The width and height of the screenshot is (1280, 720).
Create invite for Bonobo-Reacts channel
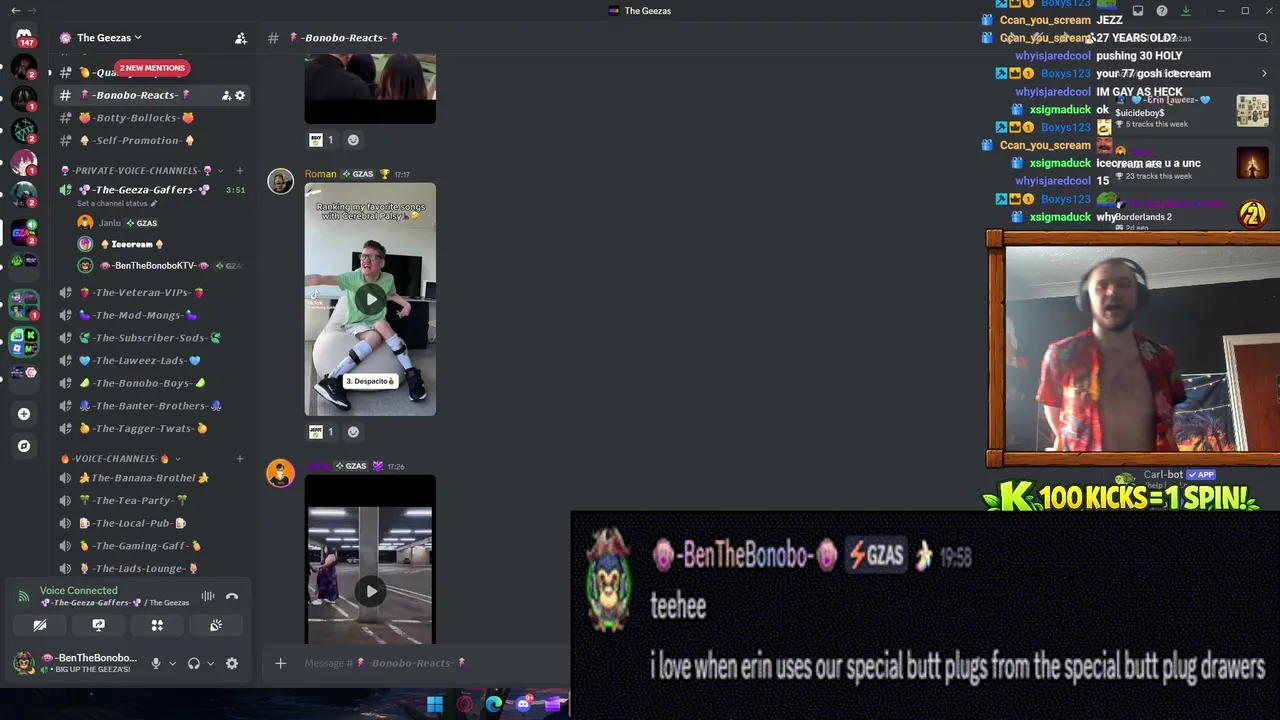point(226,95)
